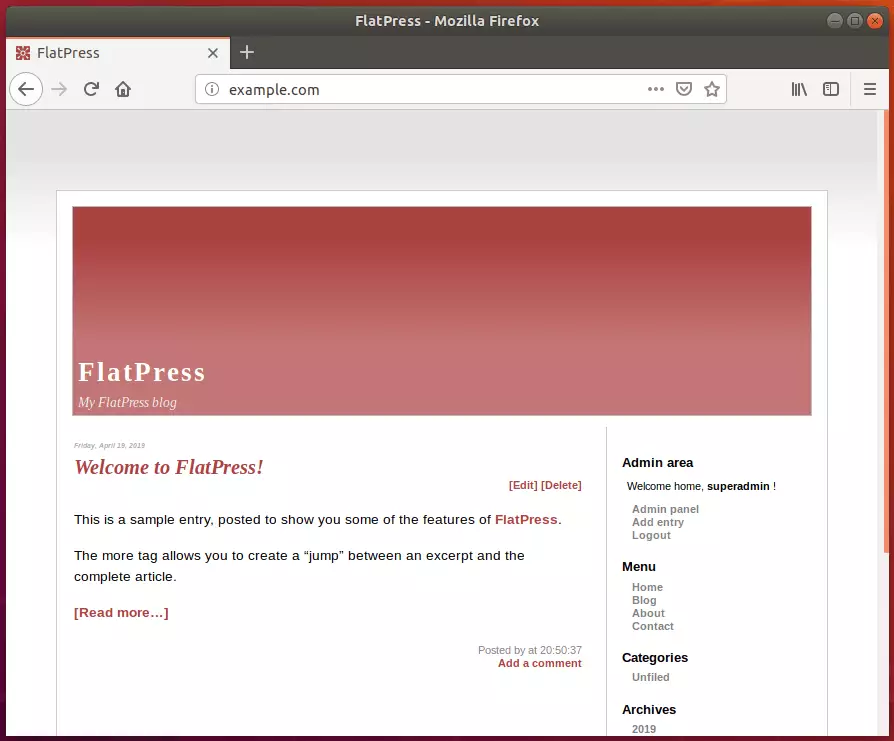Bookmark this page with the star
This screenshot has width=894, height=741.
(712, 89)
